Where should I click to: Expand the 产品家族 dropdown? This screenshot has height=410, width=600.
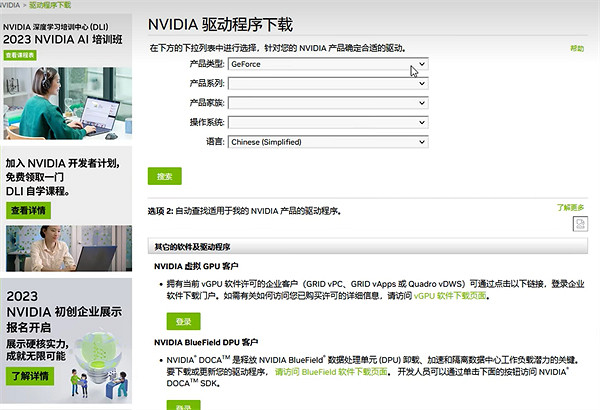(x=327, y=103)
